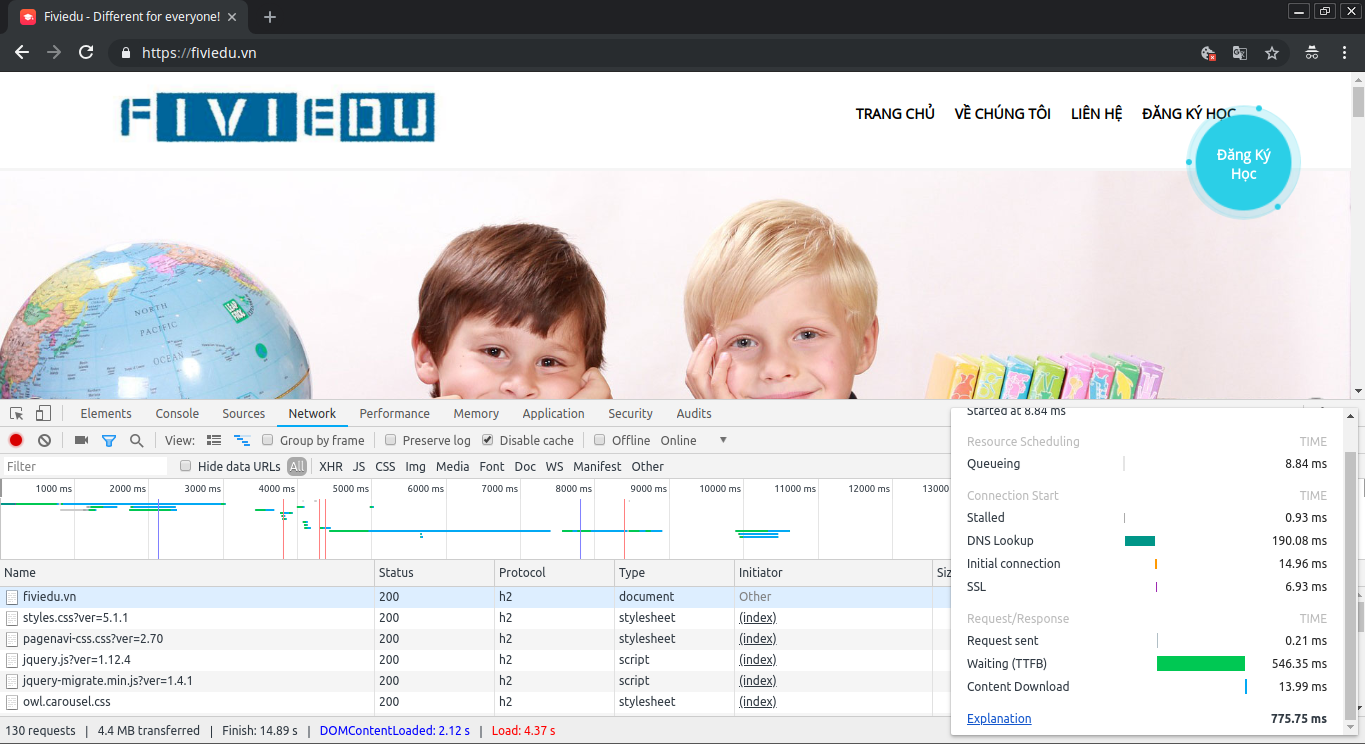Open a new tab with the plus button
1365x744 pixels.
270,17
